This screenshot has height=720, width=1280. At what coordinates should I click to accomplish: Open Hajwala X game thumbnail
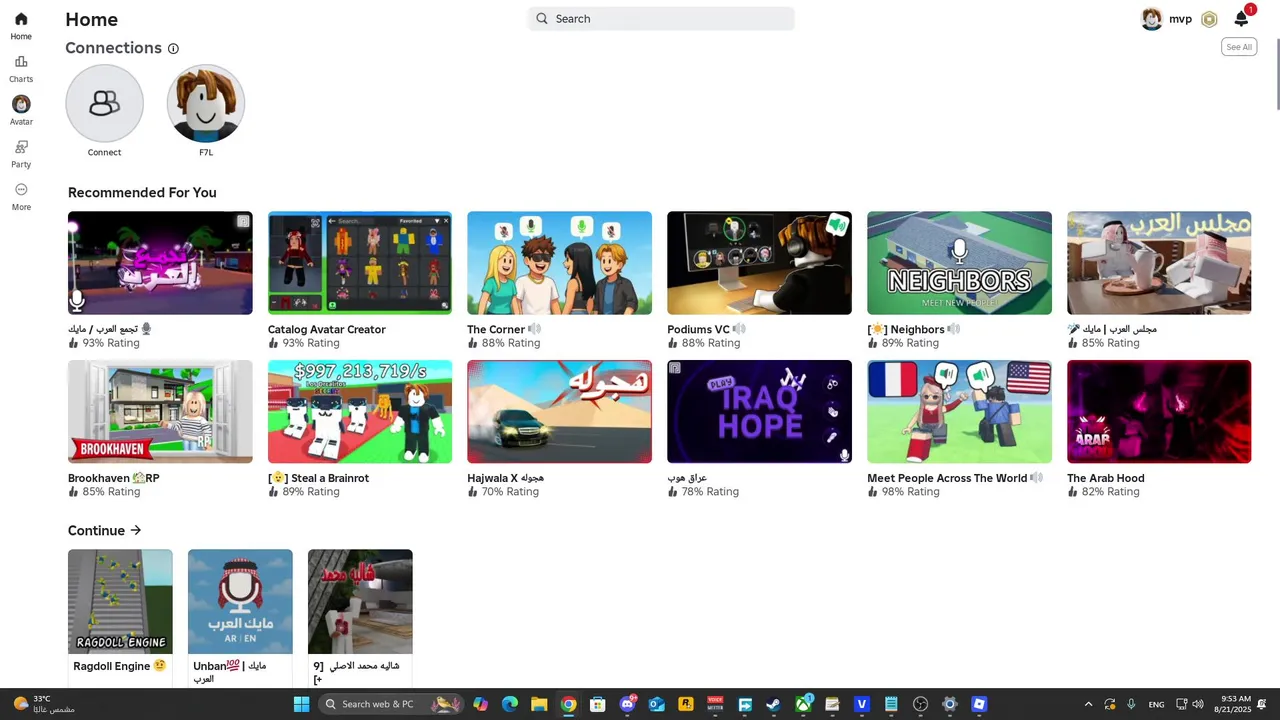[x=559, y=412]
